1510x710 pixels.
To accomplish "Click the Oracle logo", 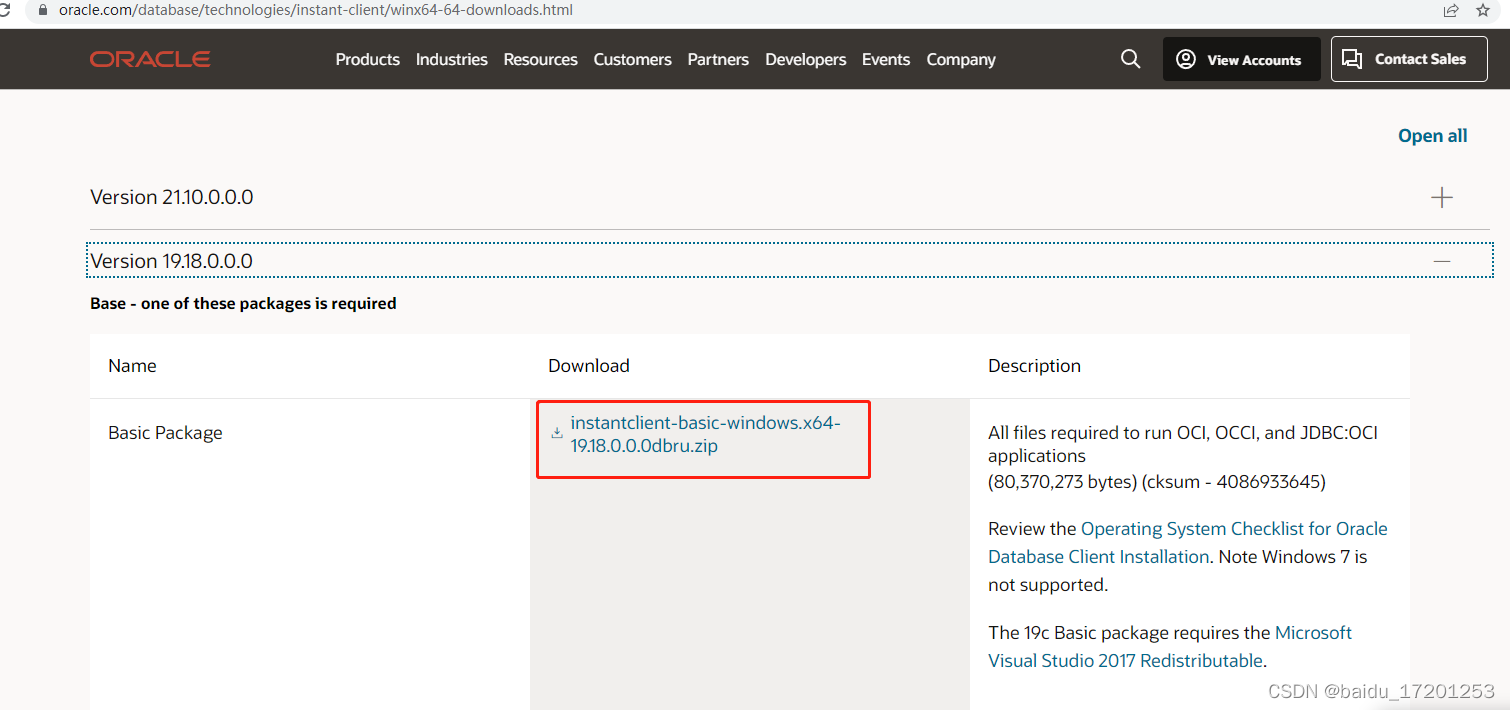I will (149, 59).
